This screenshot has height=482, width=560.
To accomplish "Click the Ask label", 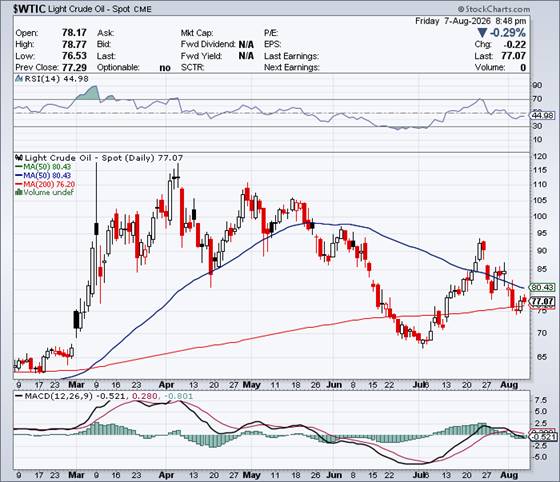I will 106,33.
